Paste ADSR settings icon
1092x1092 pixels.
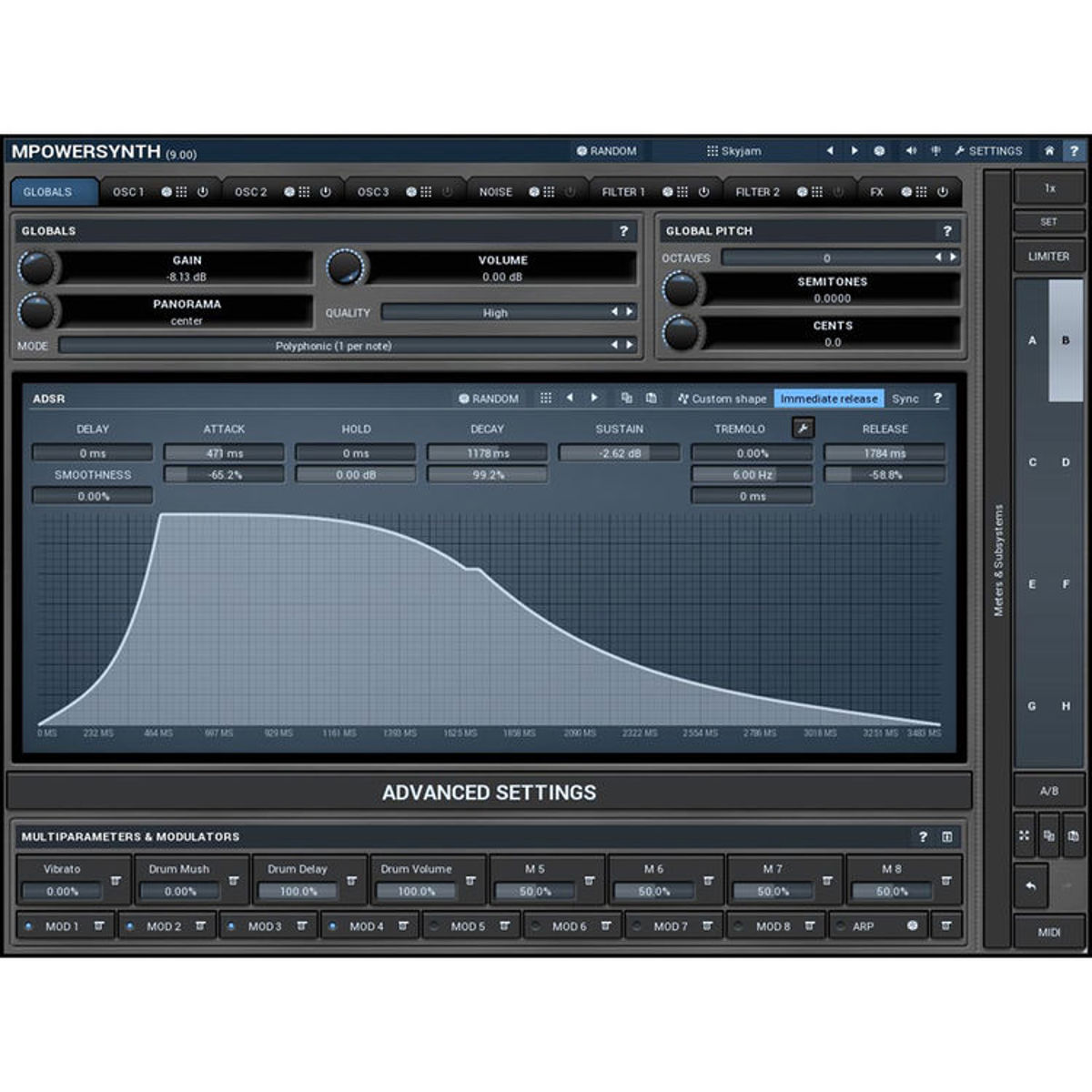tap(652, 399)
